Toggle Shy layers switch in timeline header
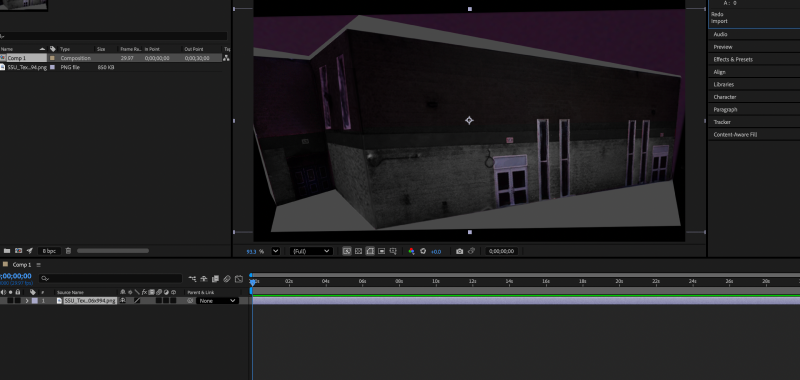Viewport: 800px width, 380px height. pyautogui.click(x=204, y=278)
